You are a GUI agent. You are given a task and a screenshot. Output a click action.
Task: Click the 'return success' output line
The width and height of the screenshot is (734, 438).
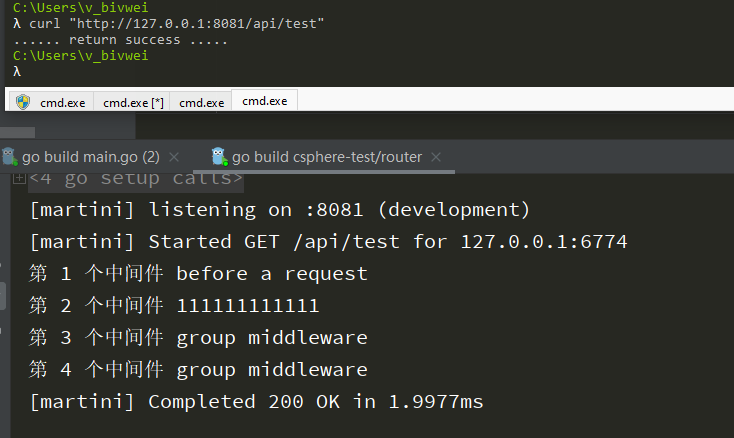(120, 40)
